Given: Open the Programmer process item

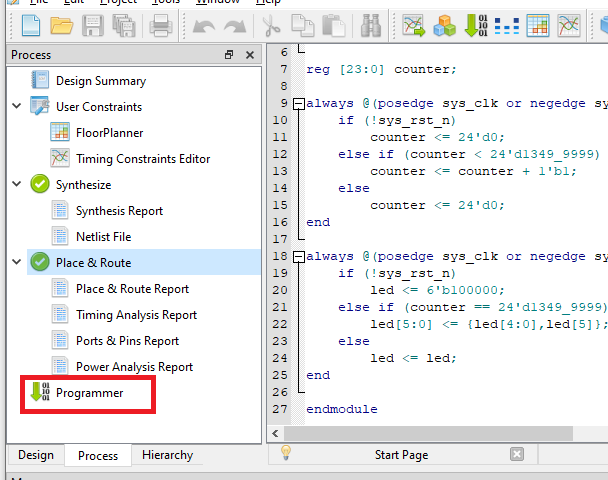Looking at the screenshot, I should [x=89, y=393].
